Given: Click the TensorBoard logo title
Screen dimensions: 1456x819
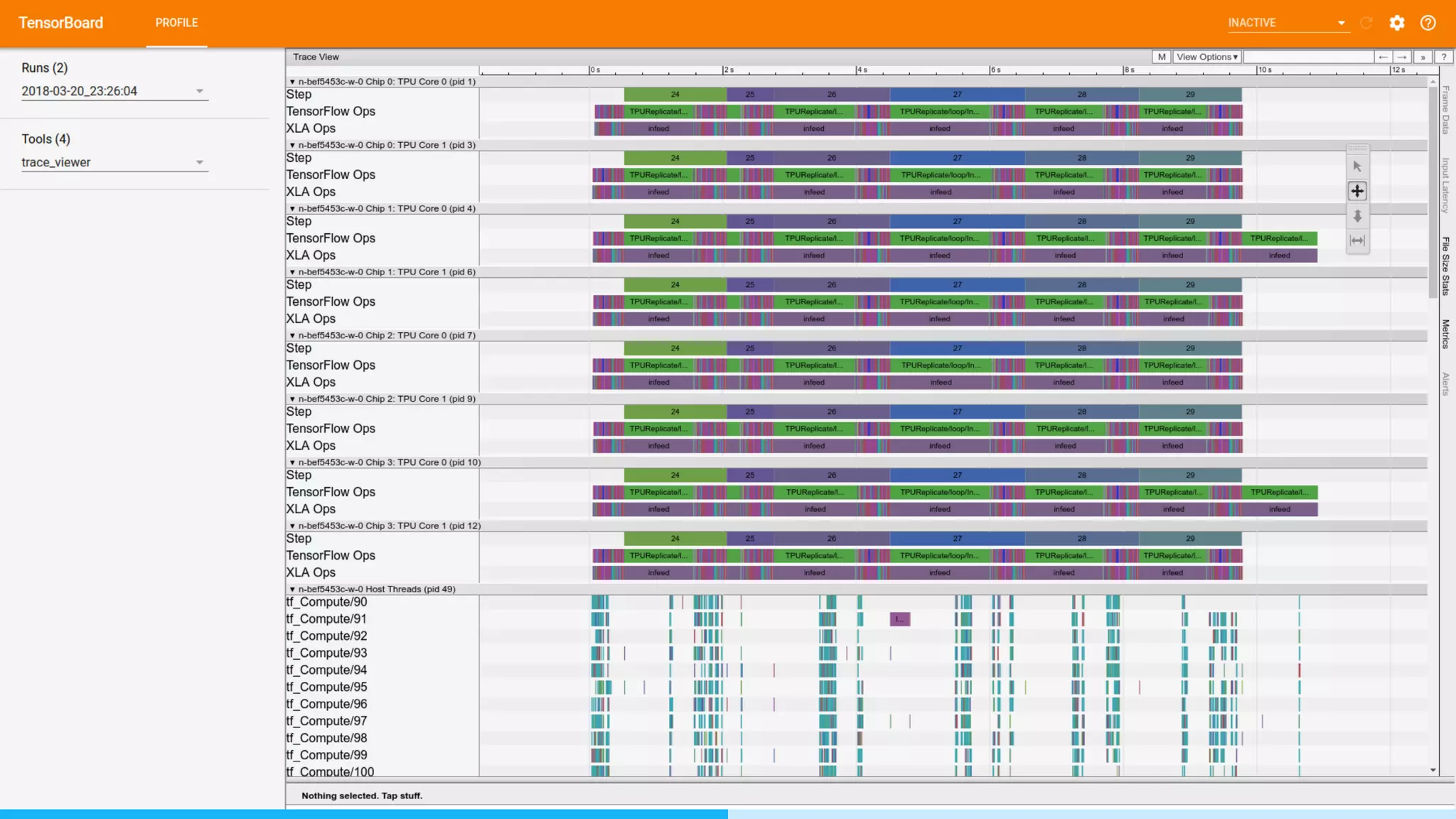Looking at the screenshot, I should [x=61, y=23].
